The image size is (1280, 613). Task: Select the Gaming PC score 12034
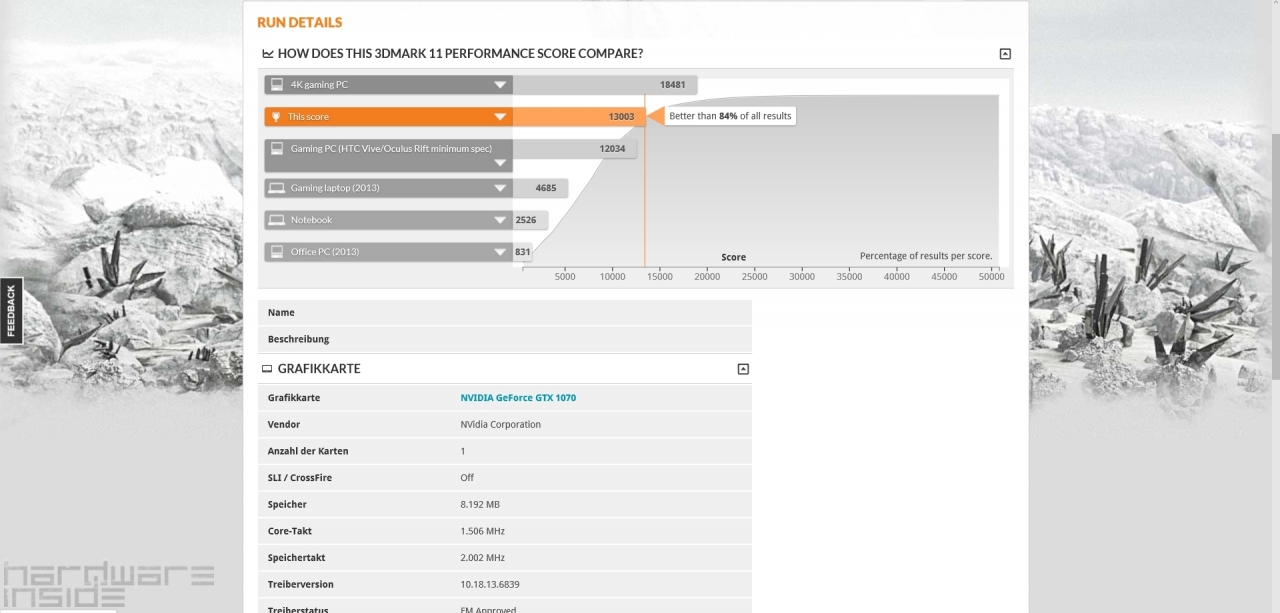612,149
